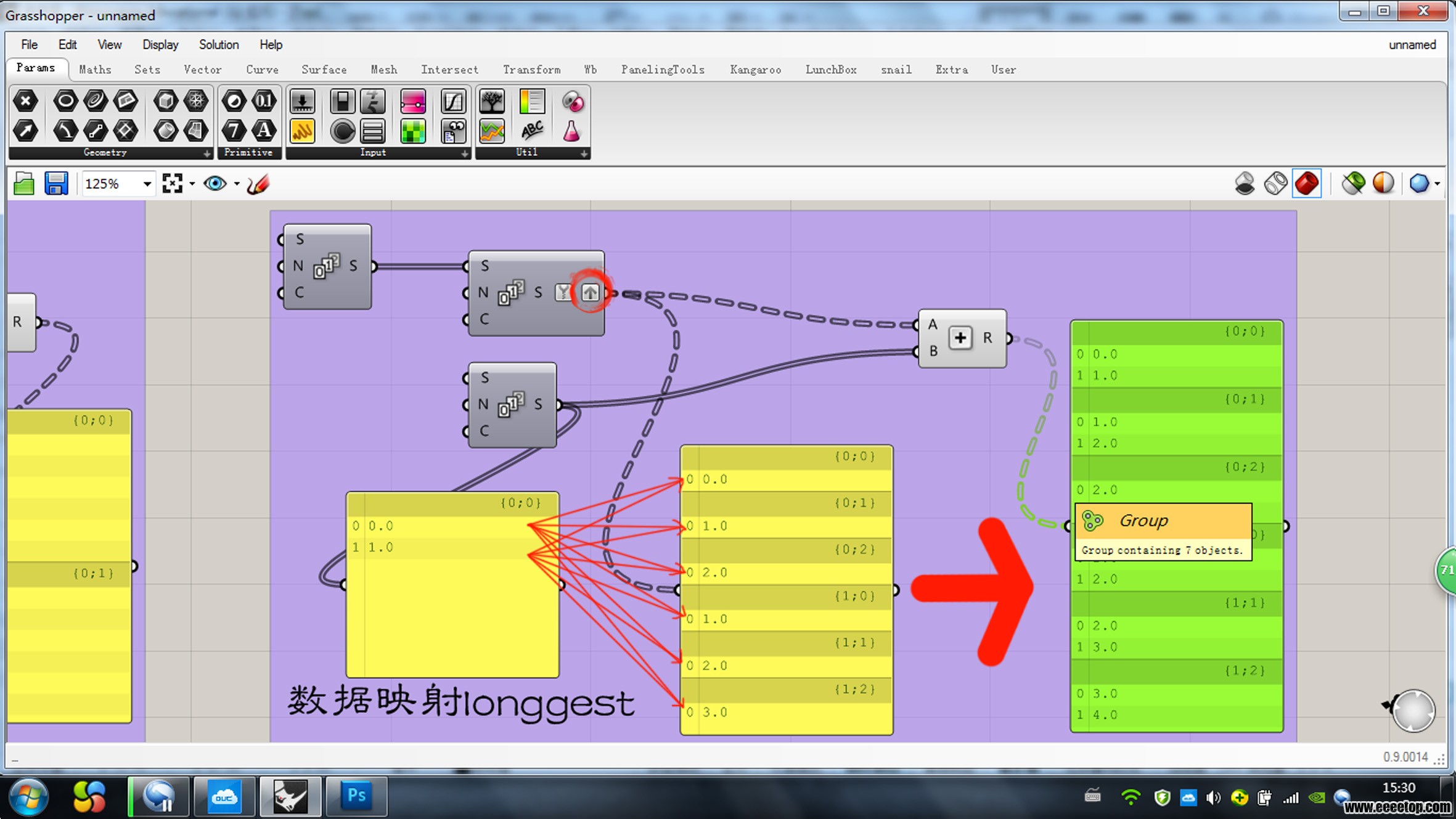Select the Boolean Toggle input icon
This screenshot has width=1456, height=819.
click(342, 101)
